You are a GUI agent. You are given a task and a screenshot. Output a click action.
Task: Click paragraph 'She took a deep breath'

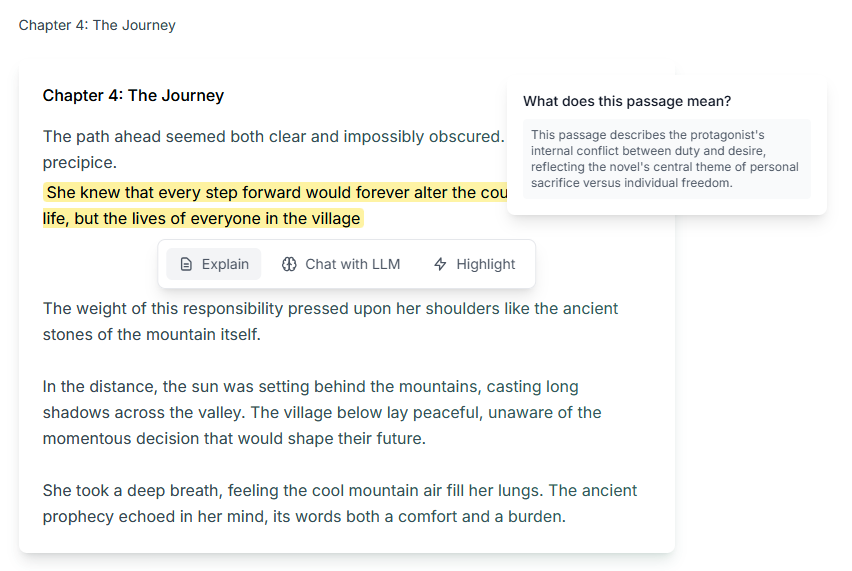pyautogui.click(x=340, y=503)
